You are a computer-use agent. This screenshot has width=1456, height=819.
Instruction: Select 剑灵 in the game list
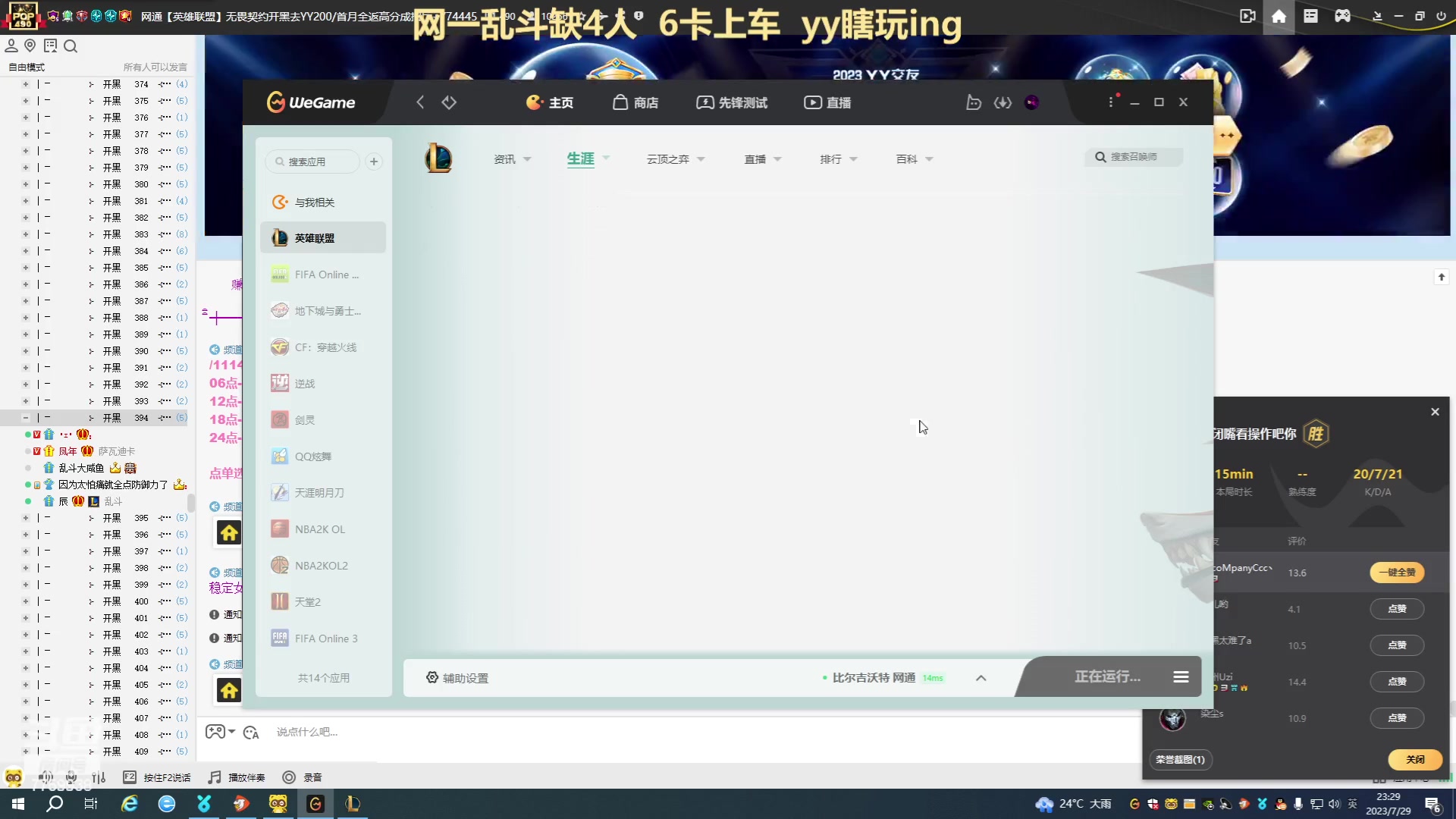pos(323,420)
